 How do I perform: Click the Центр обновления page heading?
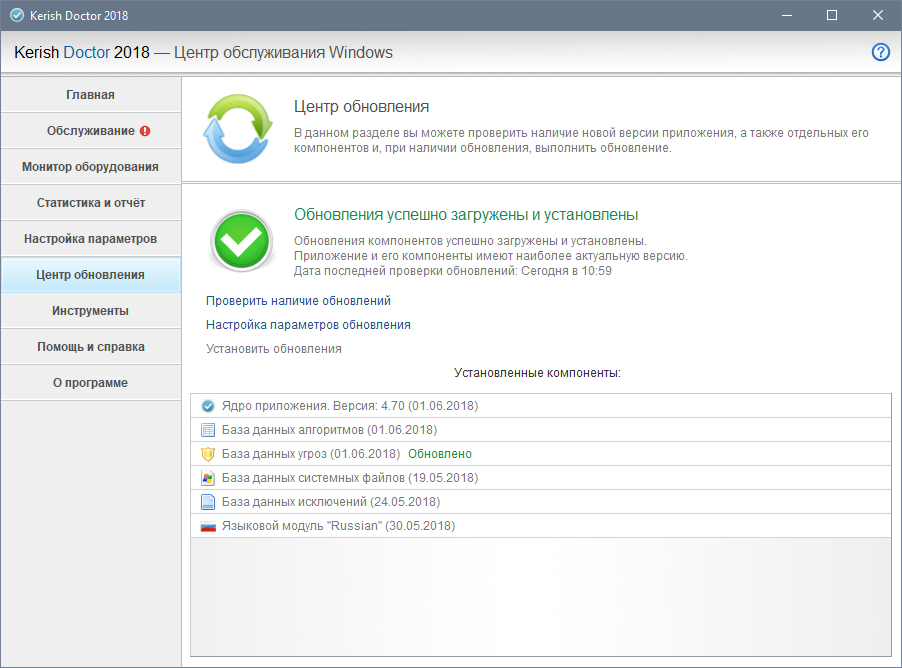click(x=361, y=106)
